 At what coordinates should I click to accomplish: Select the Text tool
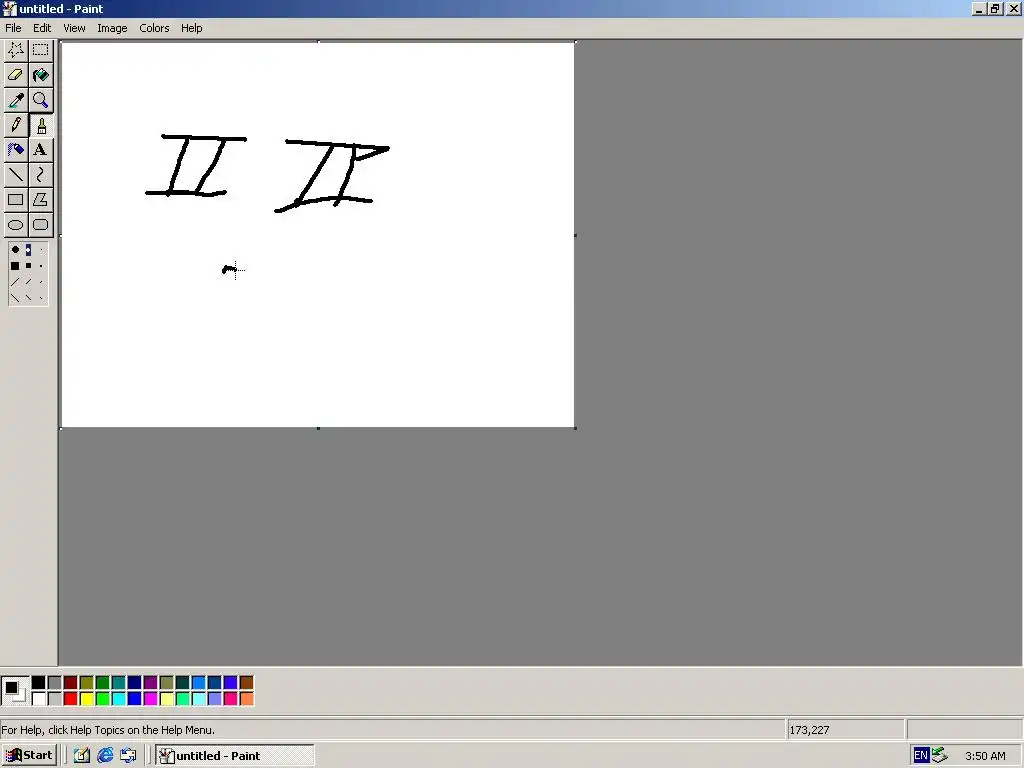click(x=40, y=150)
